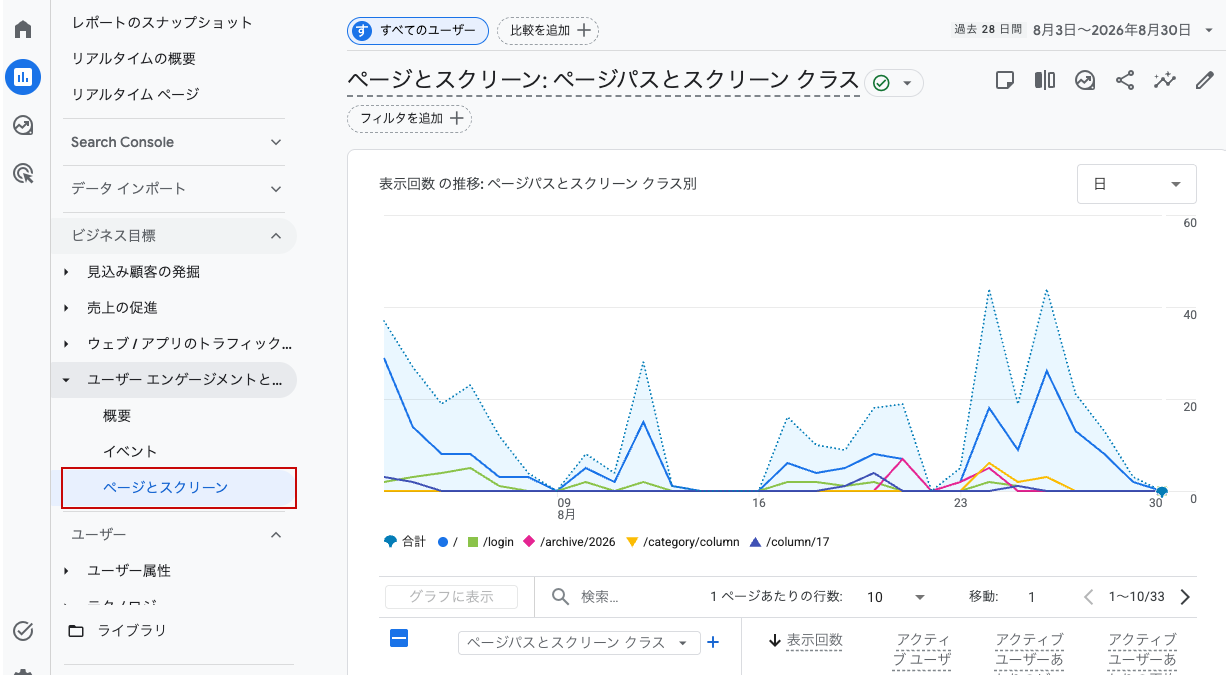
Task: Open ライブラリ folder in sidebar
Action: [117, 631]
